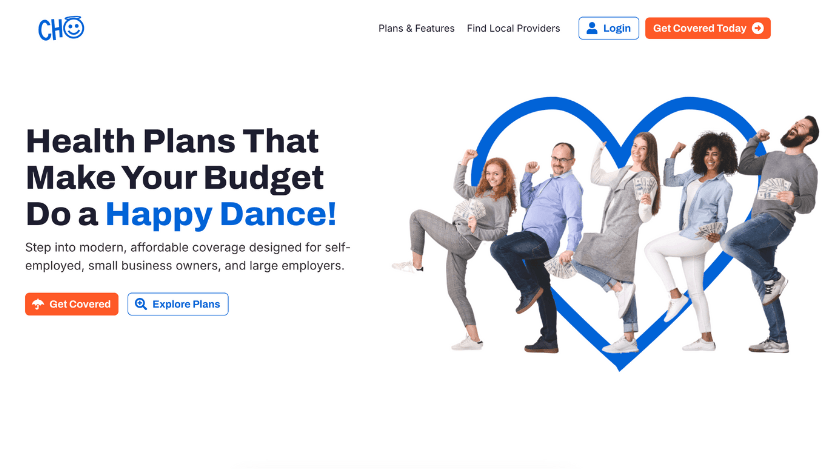Click the blue Happy Dance! headline text
The width and height of the screenshot is (840, 473).
(x=221, y=214)
